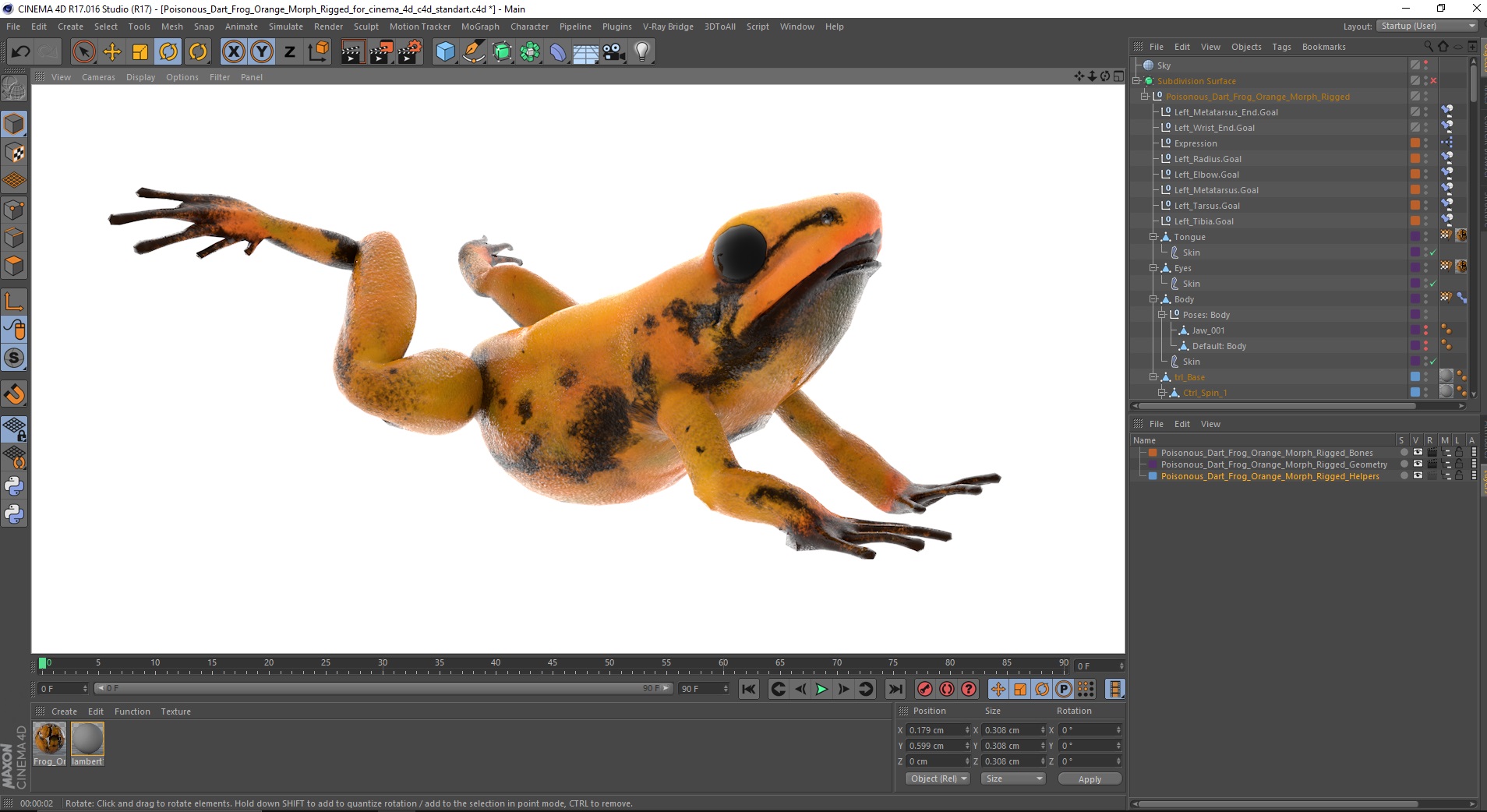Screen dimensions: 1487x812
Task: Add Camera object icon
Action: point(614,52)
